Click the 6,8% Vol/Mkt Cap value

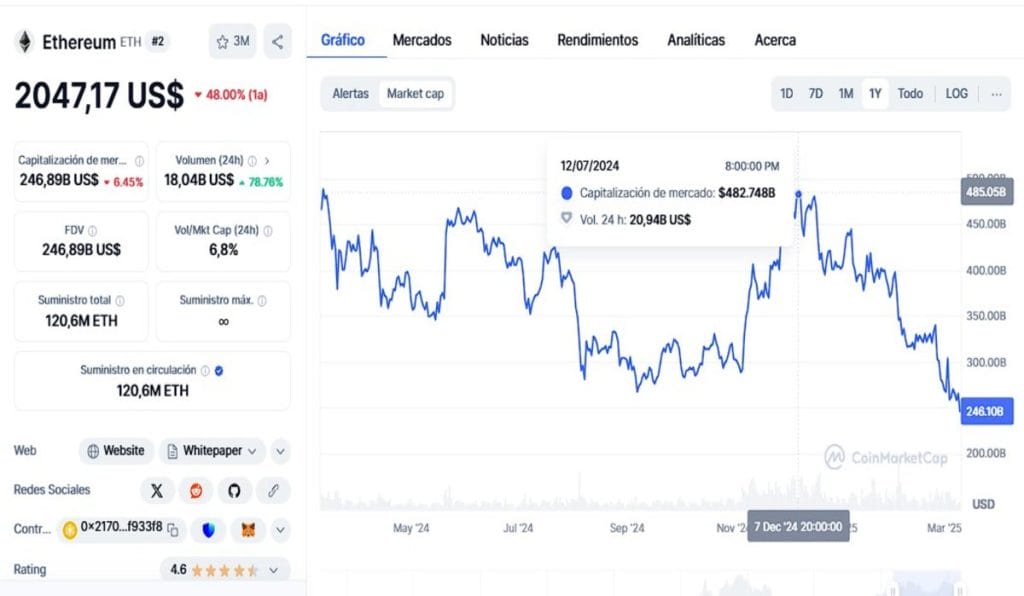click(223, 250)
